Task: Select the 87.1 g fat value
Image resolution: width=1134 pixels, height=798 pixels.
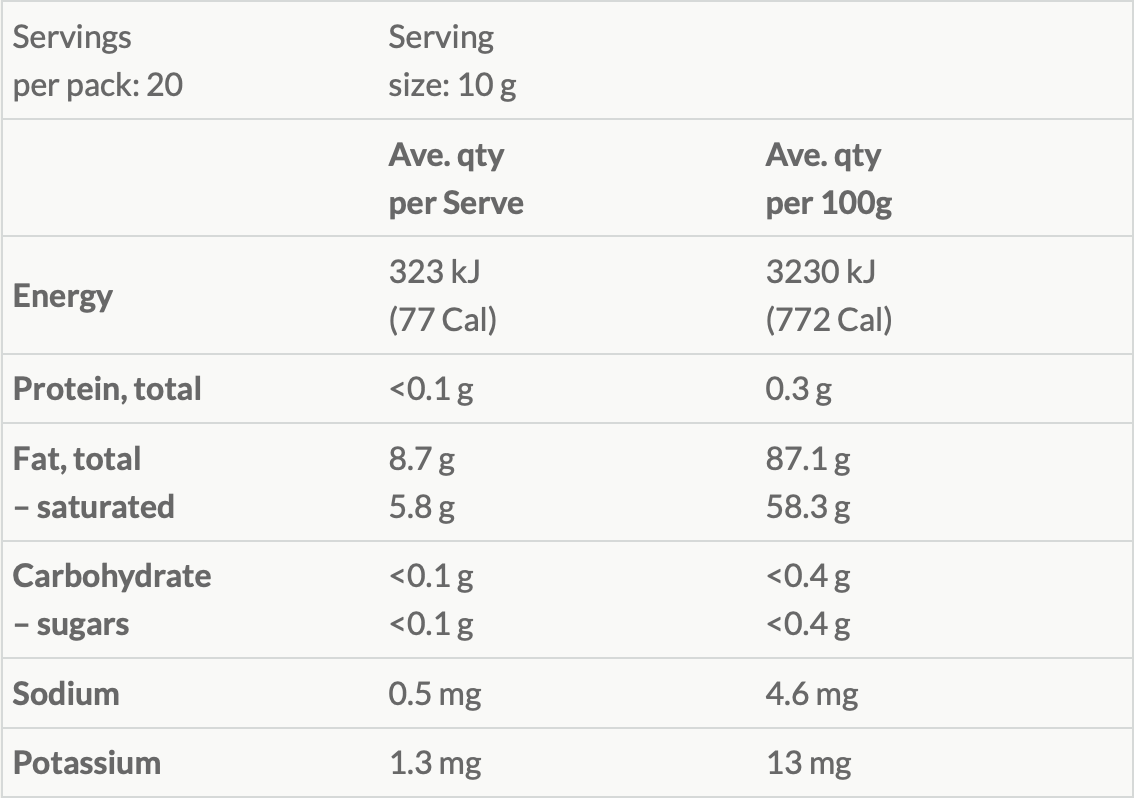Action: click(808, 459)
